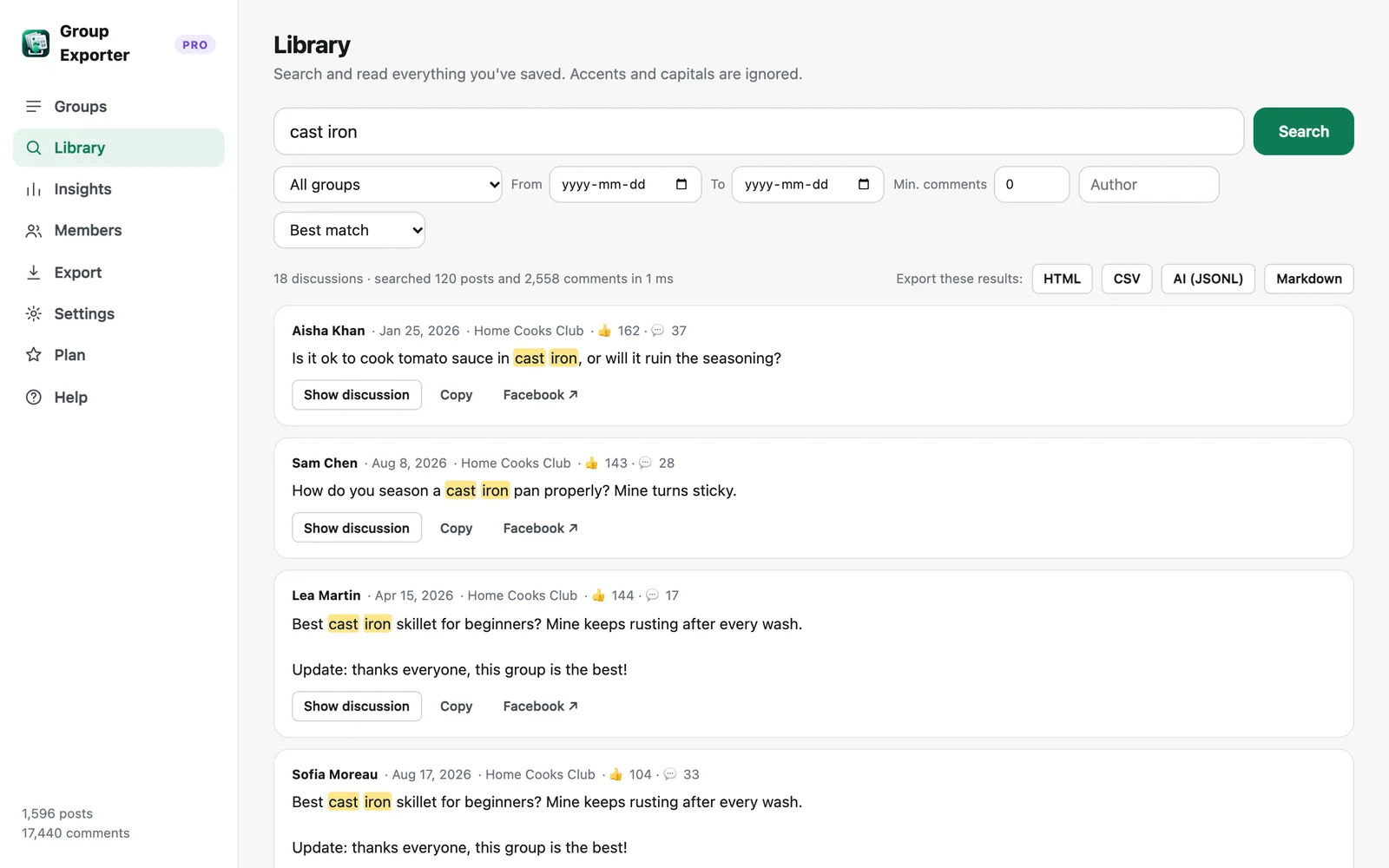Export results as CSV
The width and height of the screenshot is (1389, 868).
pos(1127,279)
